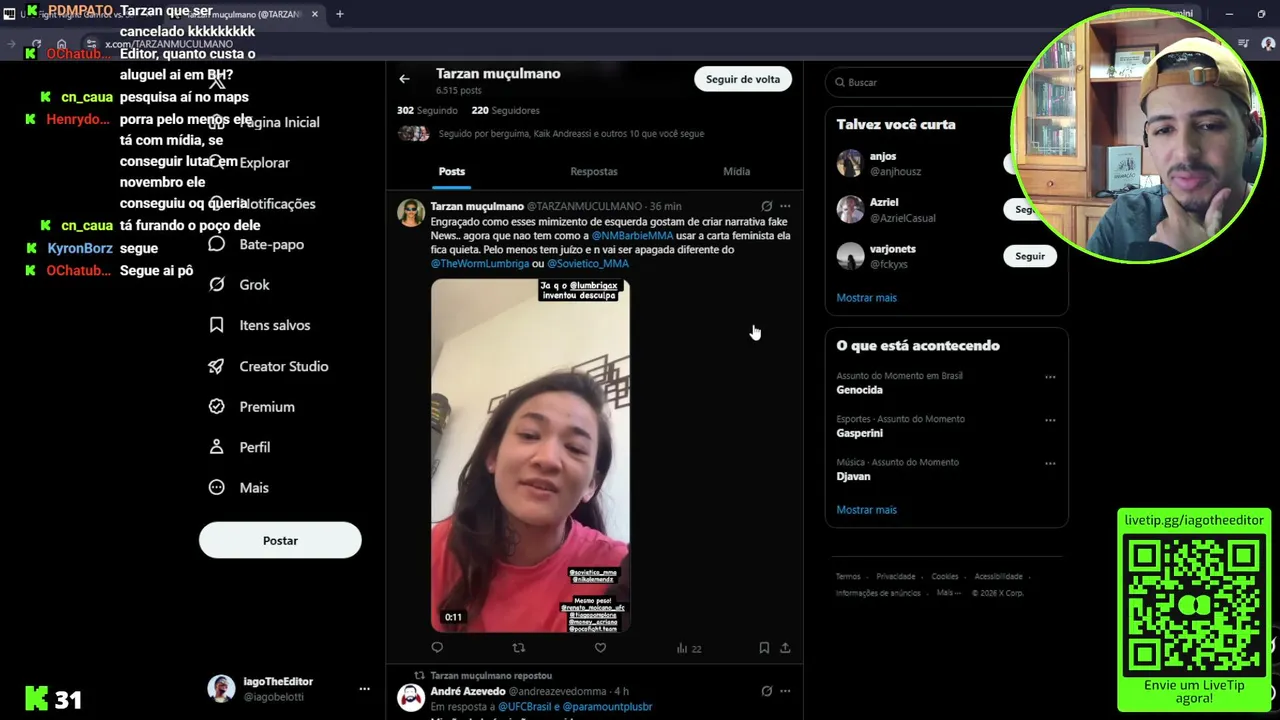Play the video in Tarzan muçulmano's post

tap(530, 456)
